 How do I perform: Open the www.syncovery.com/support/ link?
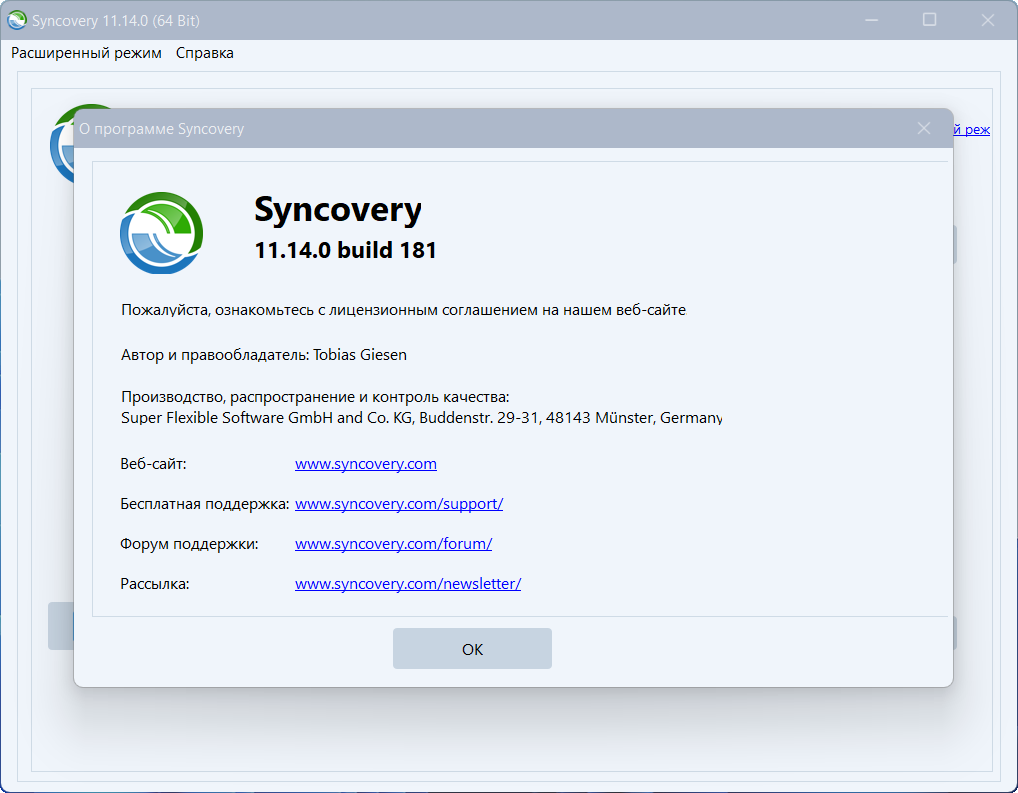coord(399,504)
